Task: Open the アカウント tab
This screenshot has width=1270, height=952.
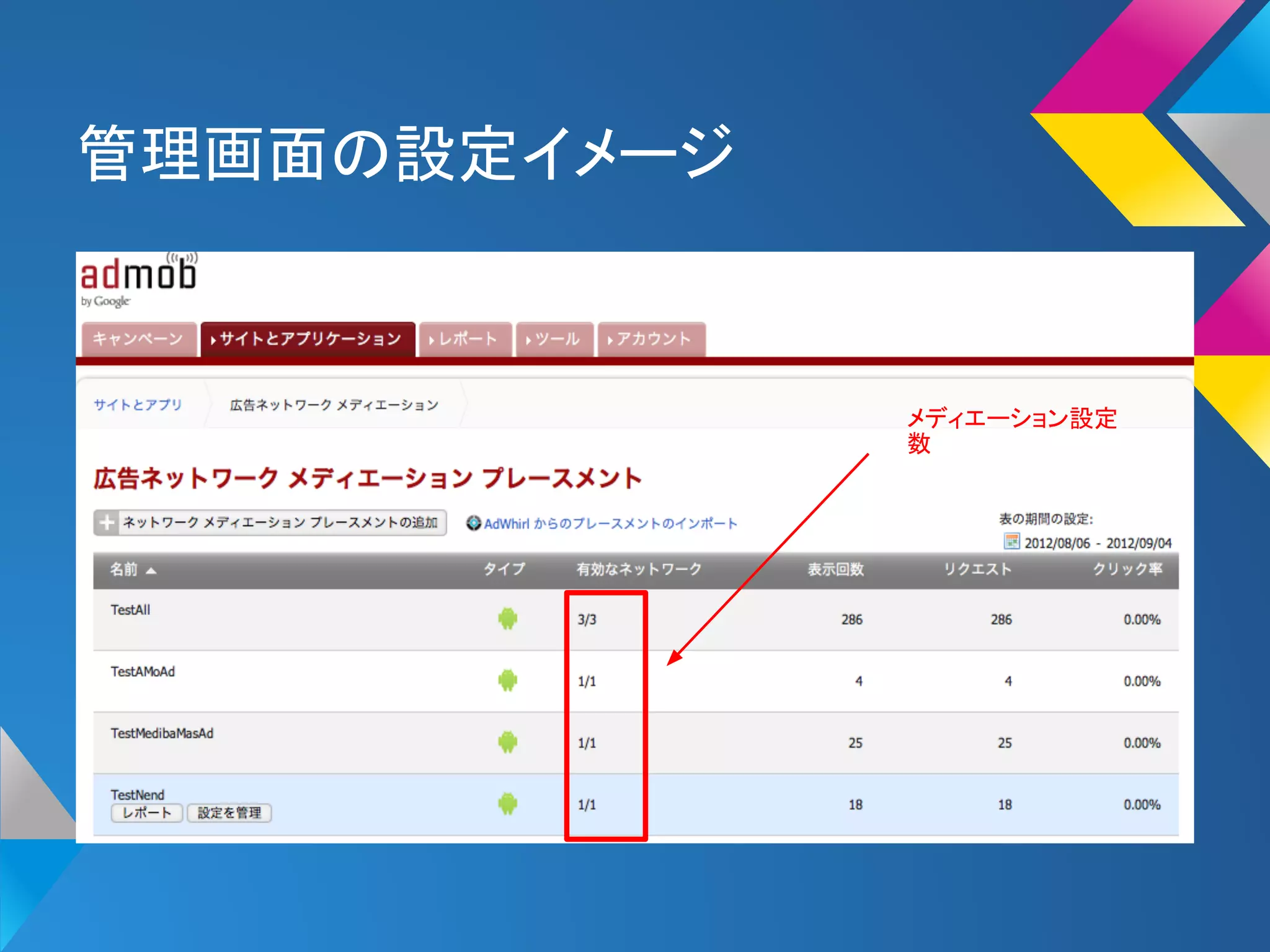Action: click(x=651, y=339)
